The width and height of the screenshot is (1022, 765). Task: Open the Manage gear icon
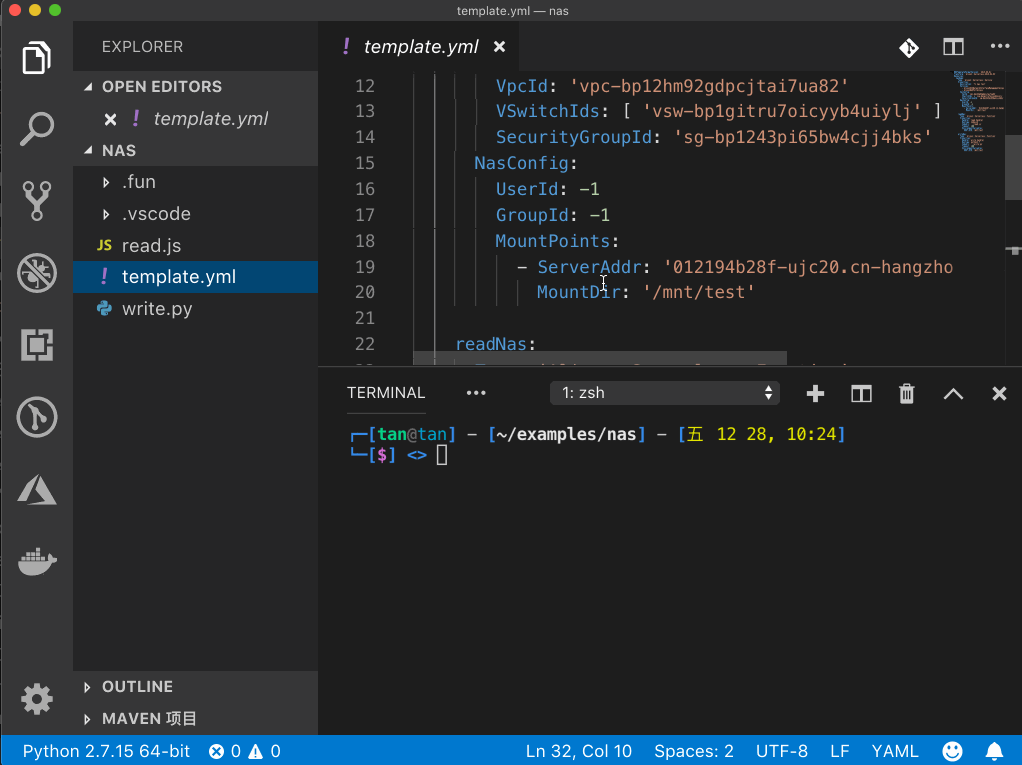[x=36, y=699]
